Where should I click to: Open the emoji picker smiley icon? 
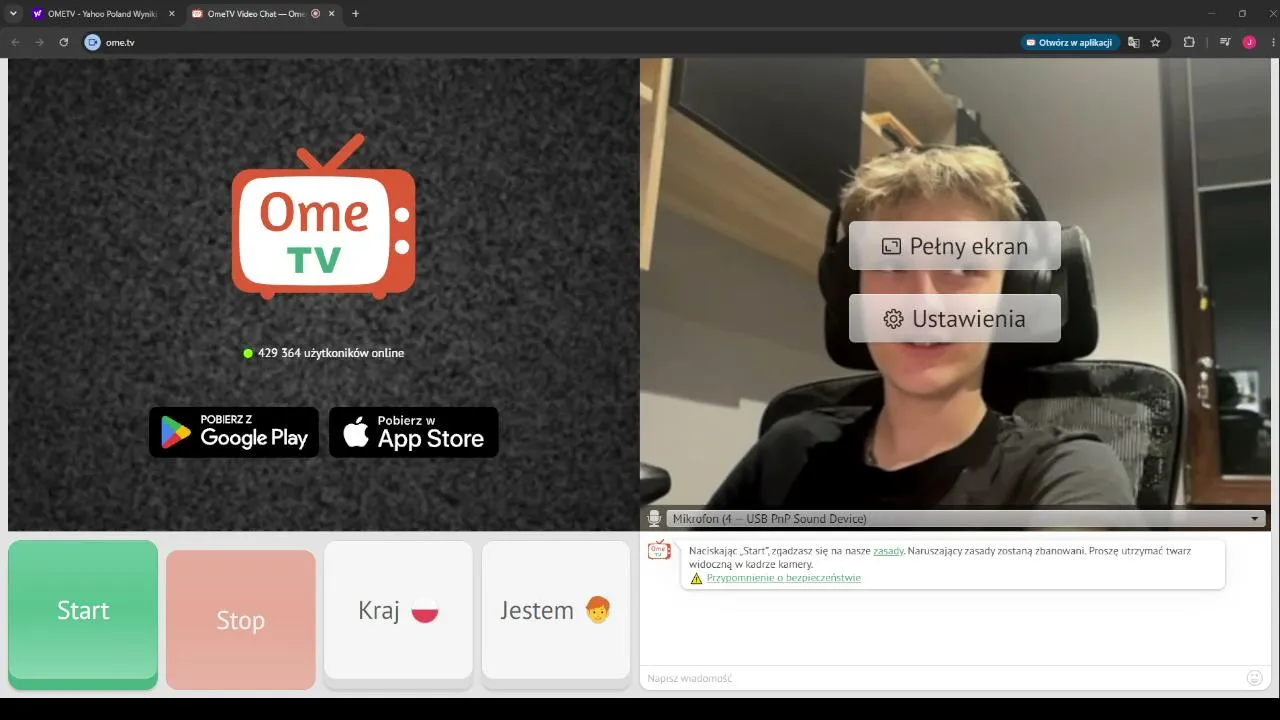point(1255,678)
